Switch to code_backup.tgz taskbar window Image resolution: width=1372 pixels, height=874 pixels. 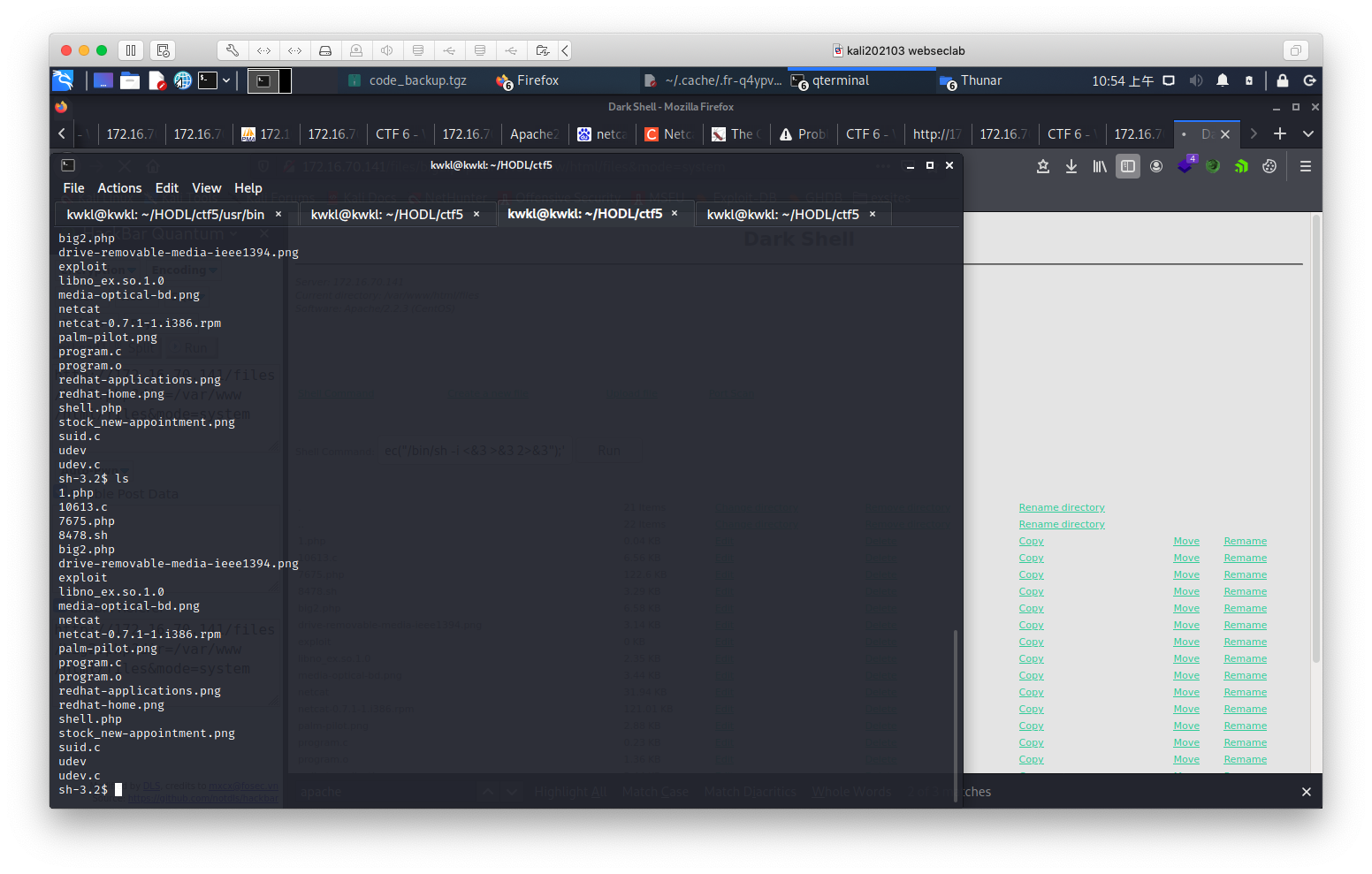click(408, 80)
